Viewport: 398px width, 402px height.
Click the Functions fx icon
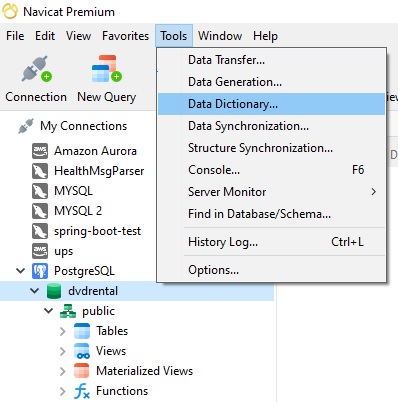(82, 391)
